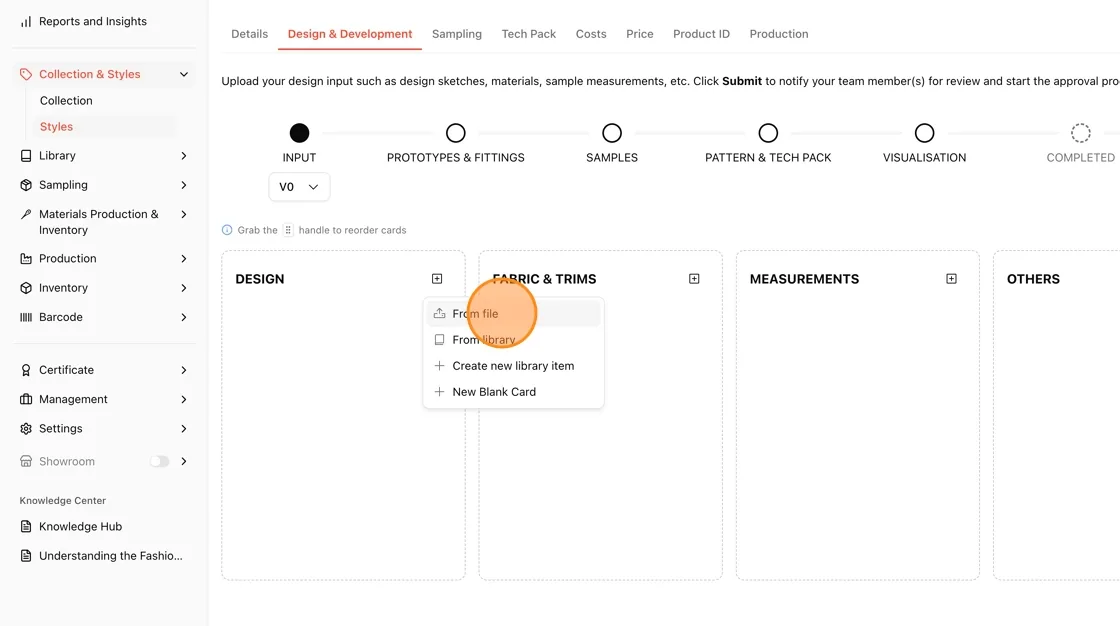Click the Reports and Insights chart icon
1120x626 pixels.
(26, 21)
